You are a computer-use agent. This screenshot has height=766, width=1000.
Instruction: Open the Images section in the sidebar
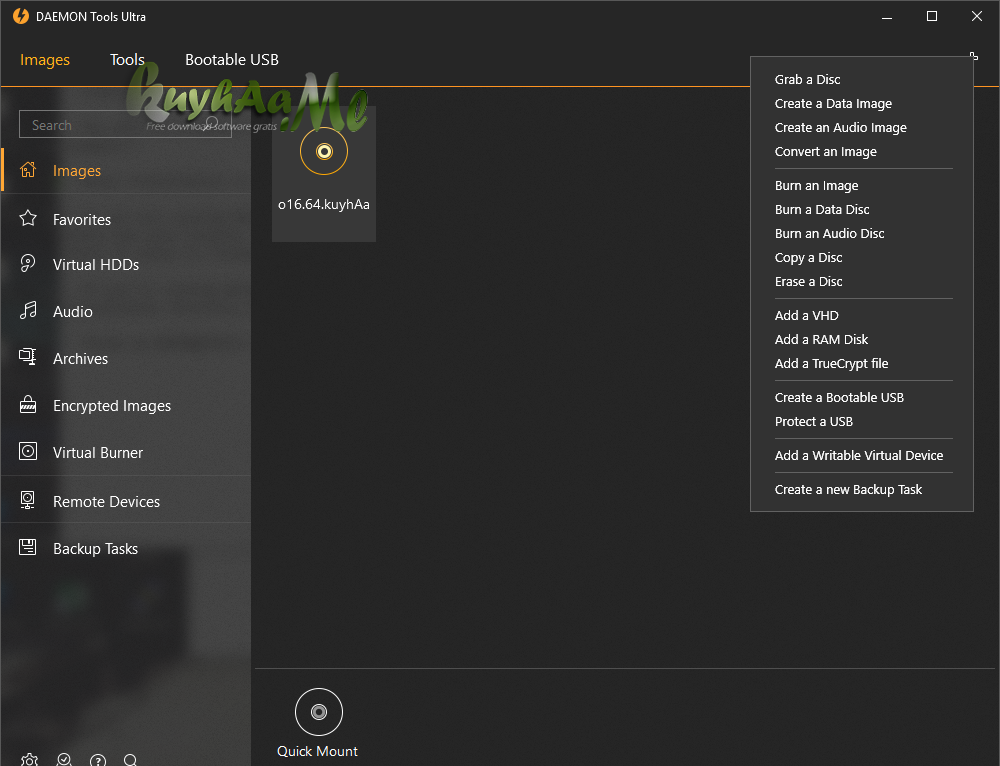click(126, 170)
